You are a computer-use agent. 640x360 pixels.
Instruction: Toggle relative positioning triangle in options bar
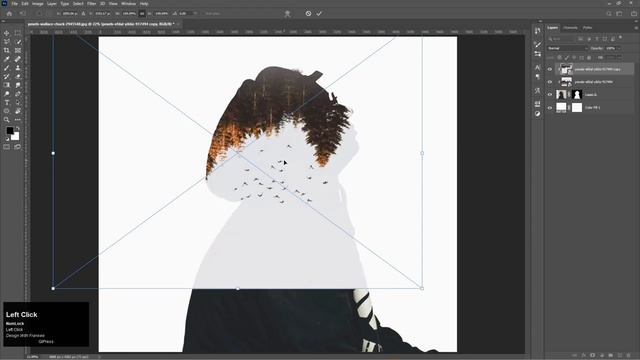[x=83, y=13]
